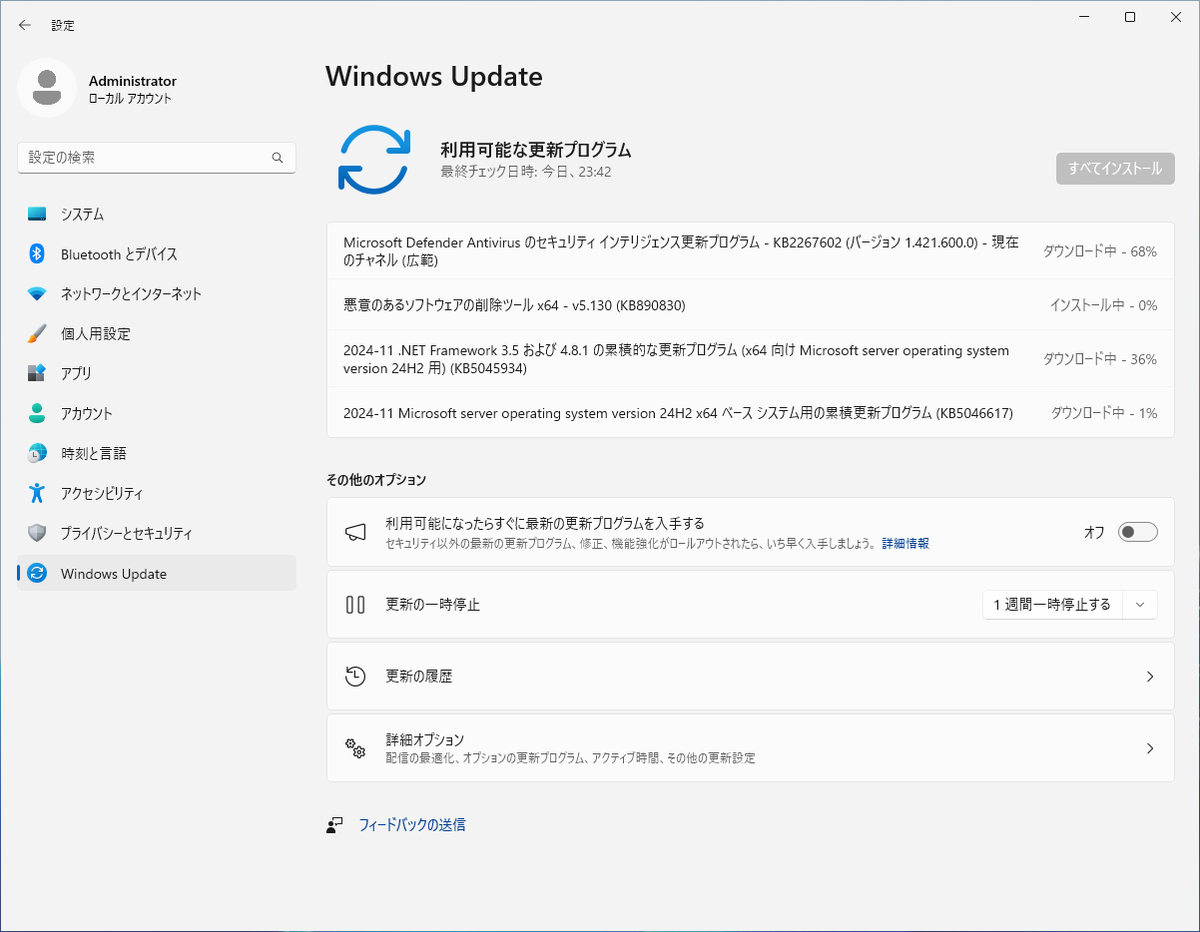Screen dimensions: 1200x932
Task: Select Bluetooth とデバイス in the sidebar
Action: [x=157, y=254]
